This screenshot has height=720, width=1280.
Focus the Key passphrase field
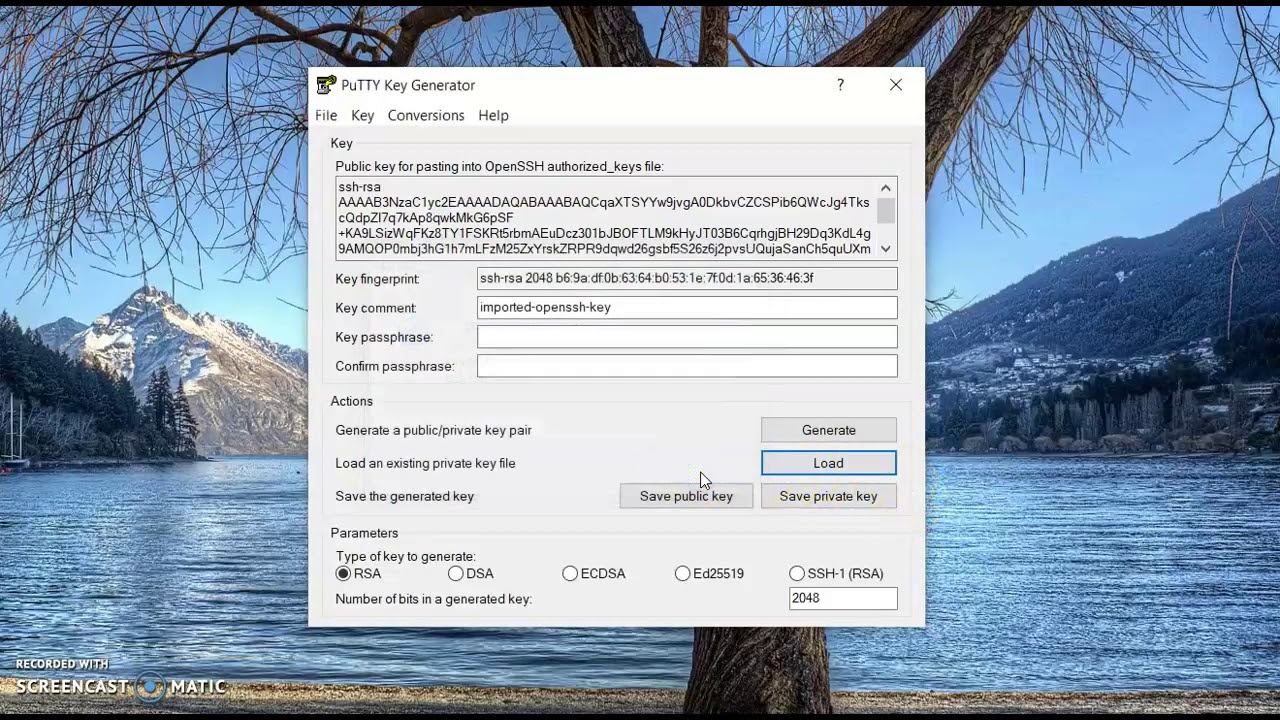tap(687, 337)
